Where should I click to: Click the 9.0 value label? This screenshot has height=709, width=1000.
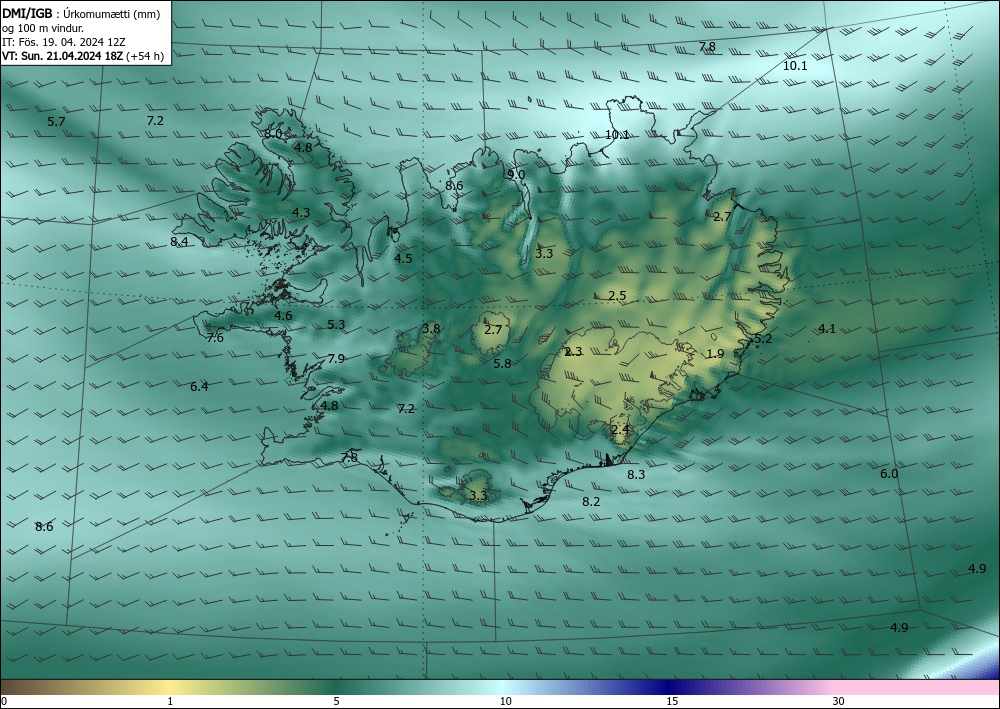(516, 175)
